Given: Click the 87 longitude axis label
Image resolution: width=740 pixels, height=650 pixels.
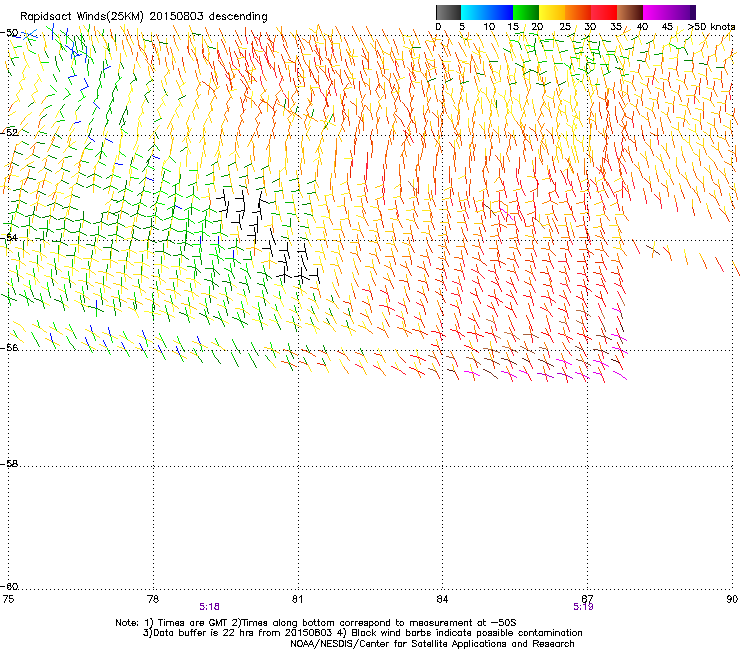Looking at the screenshot, I should pos(587,599).
